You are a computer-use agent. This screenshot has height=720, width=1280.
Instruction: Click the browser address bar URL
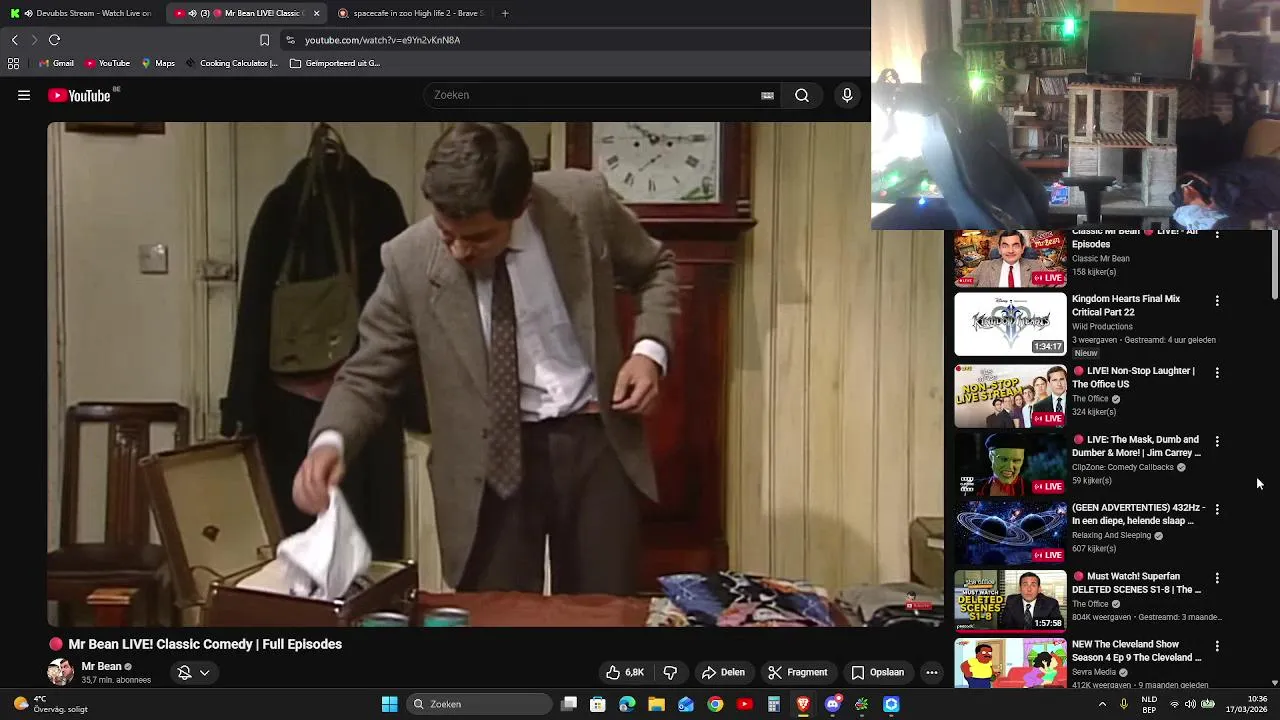pyautogui.click(x=382, y=40)
